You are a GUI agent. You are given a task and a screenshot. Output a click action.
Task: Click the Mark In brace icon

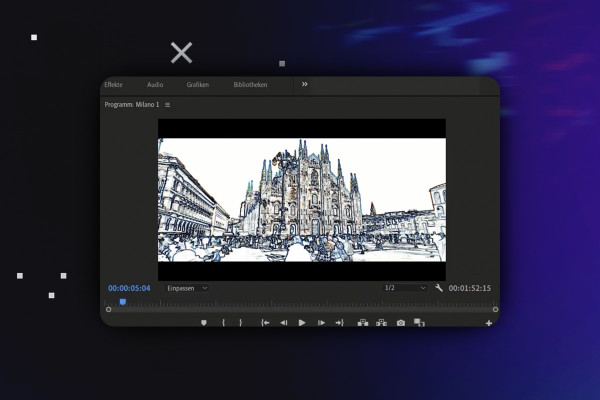tap(223, 323)
